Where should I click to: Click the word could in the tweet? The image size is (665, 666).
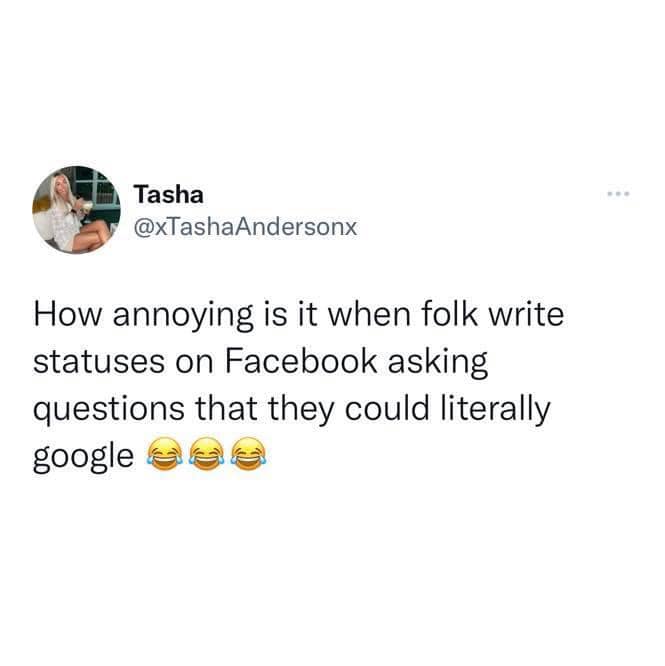[x=387, y=408]
